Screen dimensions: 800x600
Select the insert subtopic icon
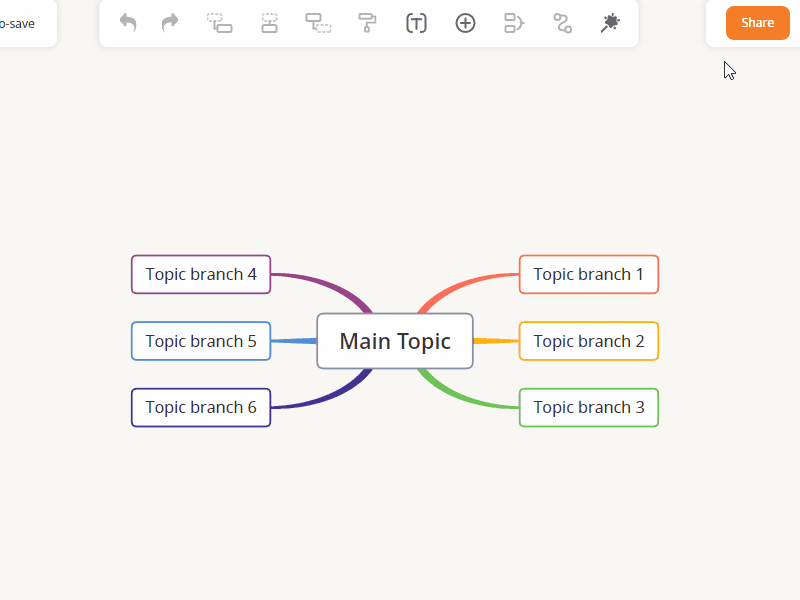pos(317,22)
